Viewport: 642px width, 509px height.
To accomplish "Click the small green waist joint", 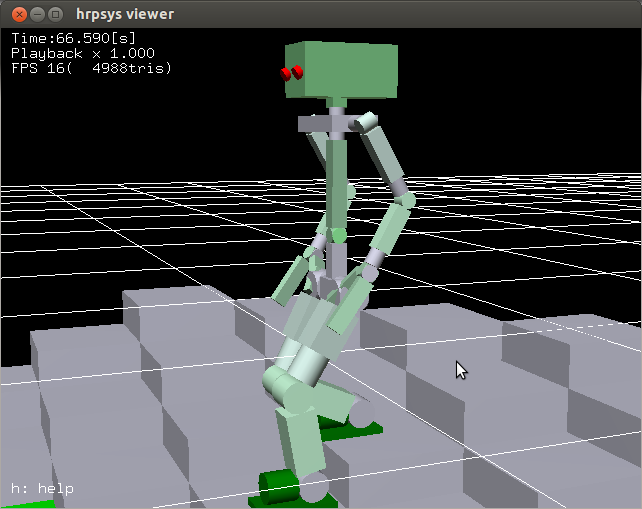I will click(x=338, y=236).
